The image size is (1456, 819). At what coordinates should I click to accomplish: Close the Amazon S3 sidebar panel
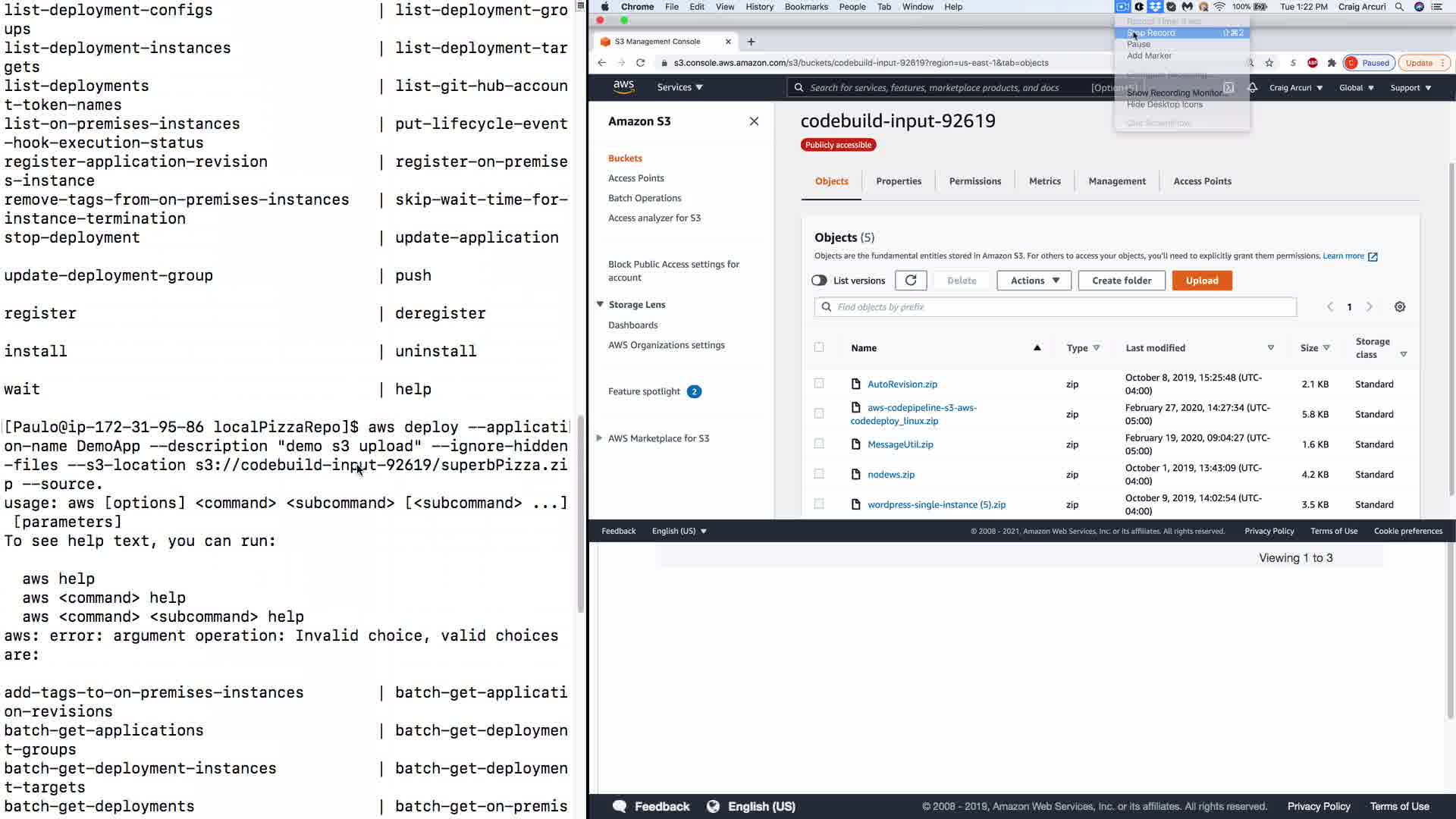point(754,121)
